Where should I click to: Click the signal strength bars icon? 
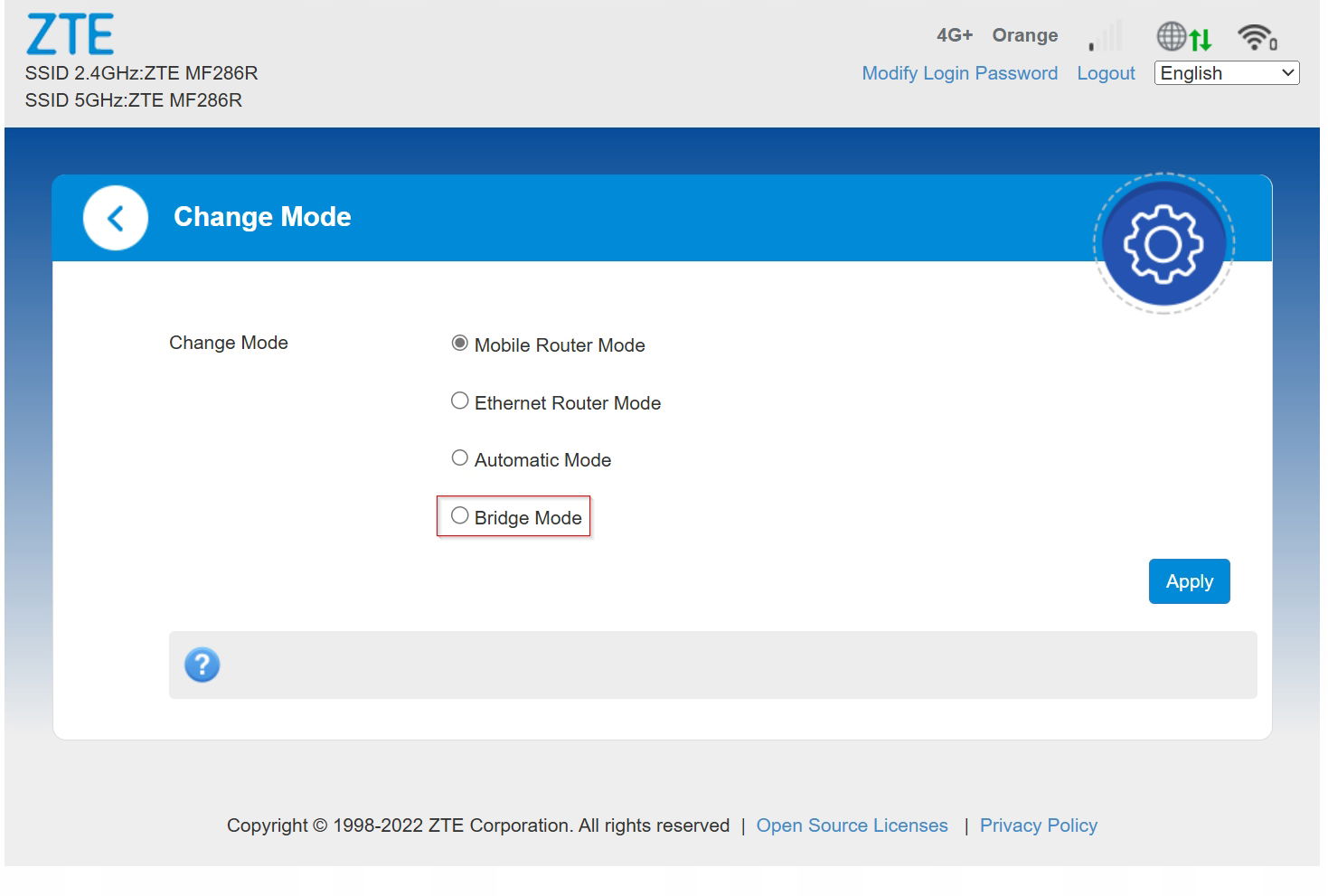point(1105,36)
